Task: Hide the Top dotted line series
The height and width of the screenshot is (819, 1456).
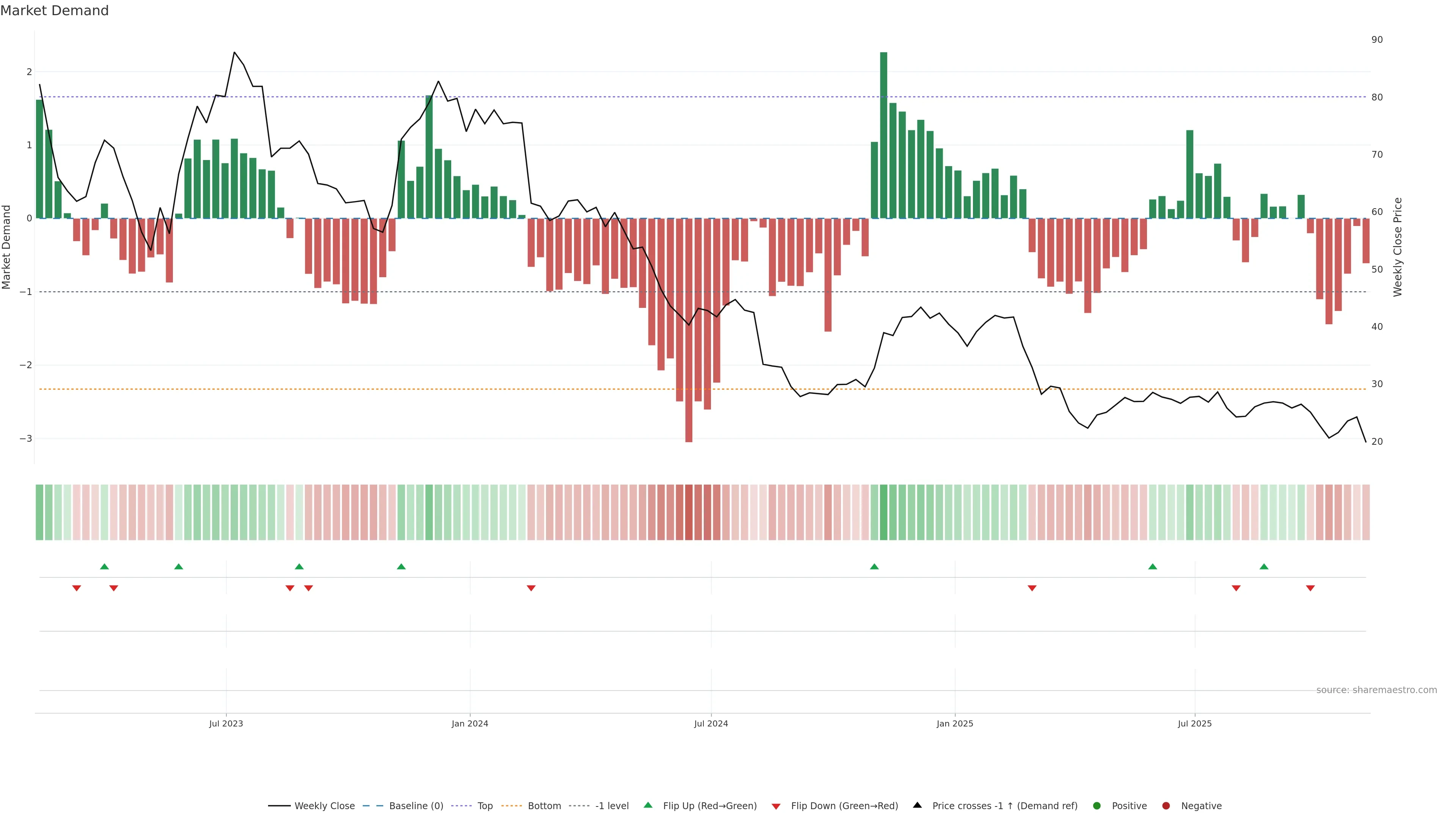Action: click(x=485, y=806)
